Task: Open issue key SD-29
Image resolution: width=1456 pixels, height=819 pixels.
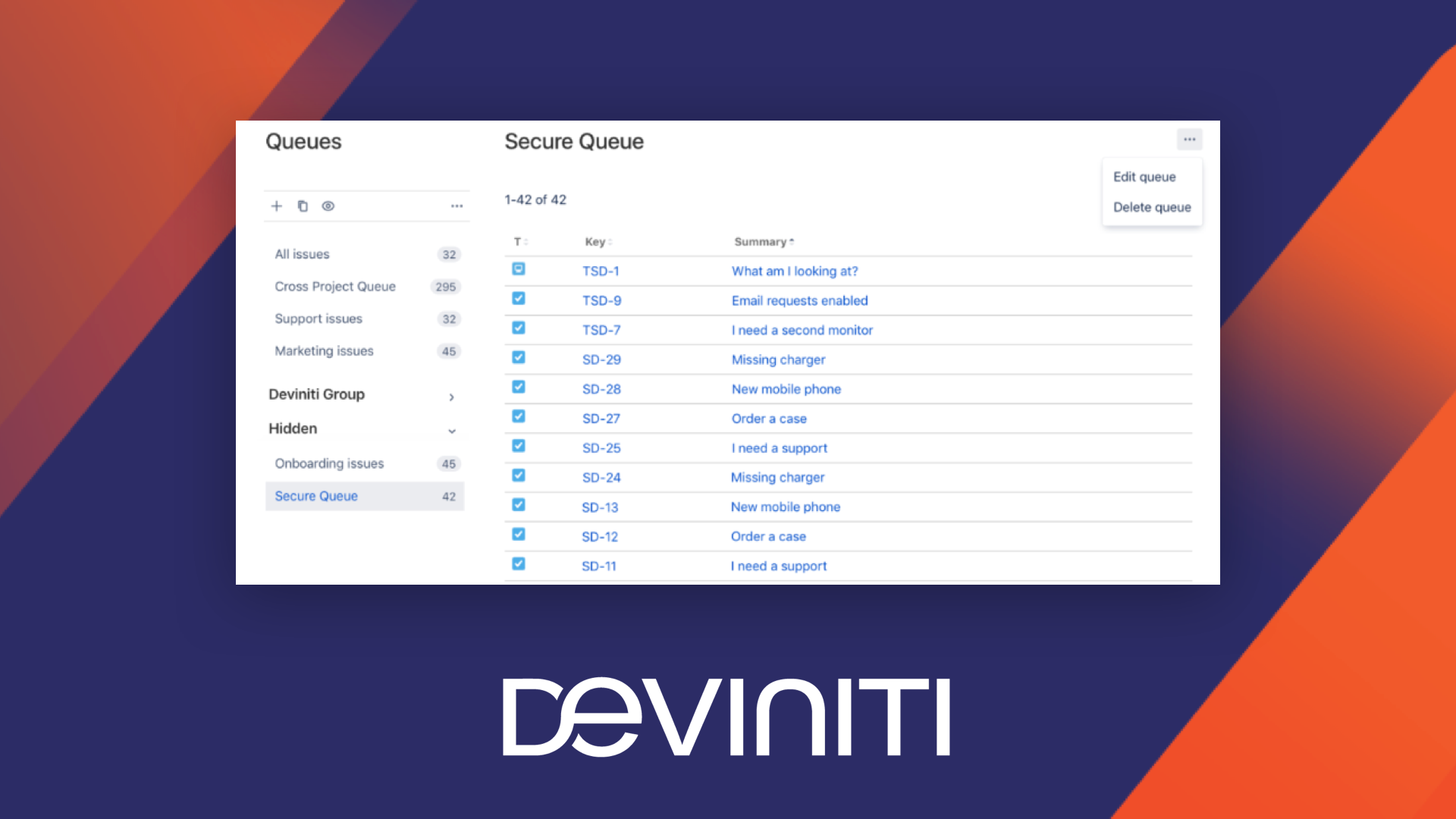Action: [x=601, y=360]
